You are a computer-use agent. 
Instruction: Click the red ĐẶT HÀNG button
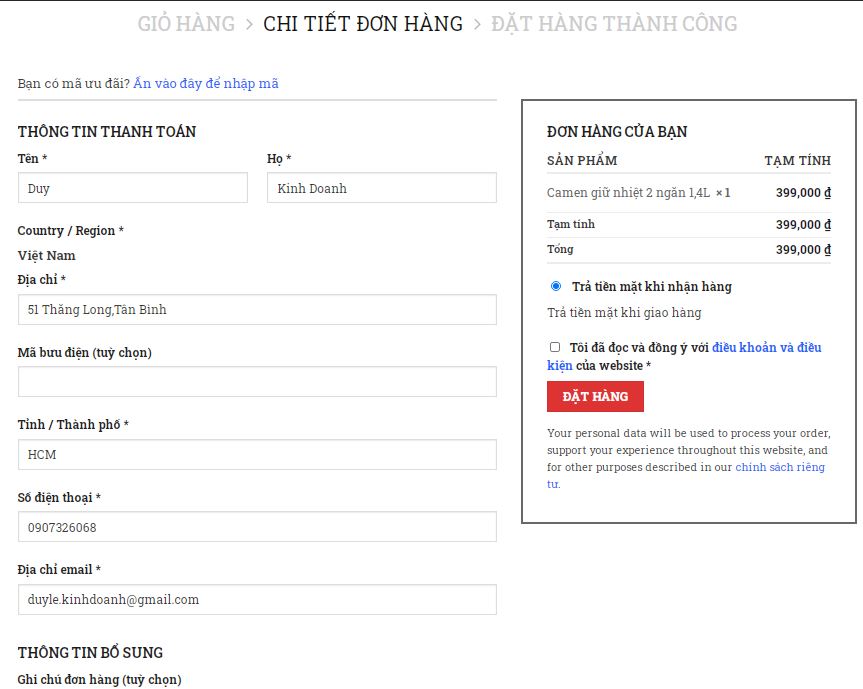pos(595,396)
